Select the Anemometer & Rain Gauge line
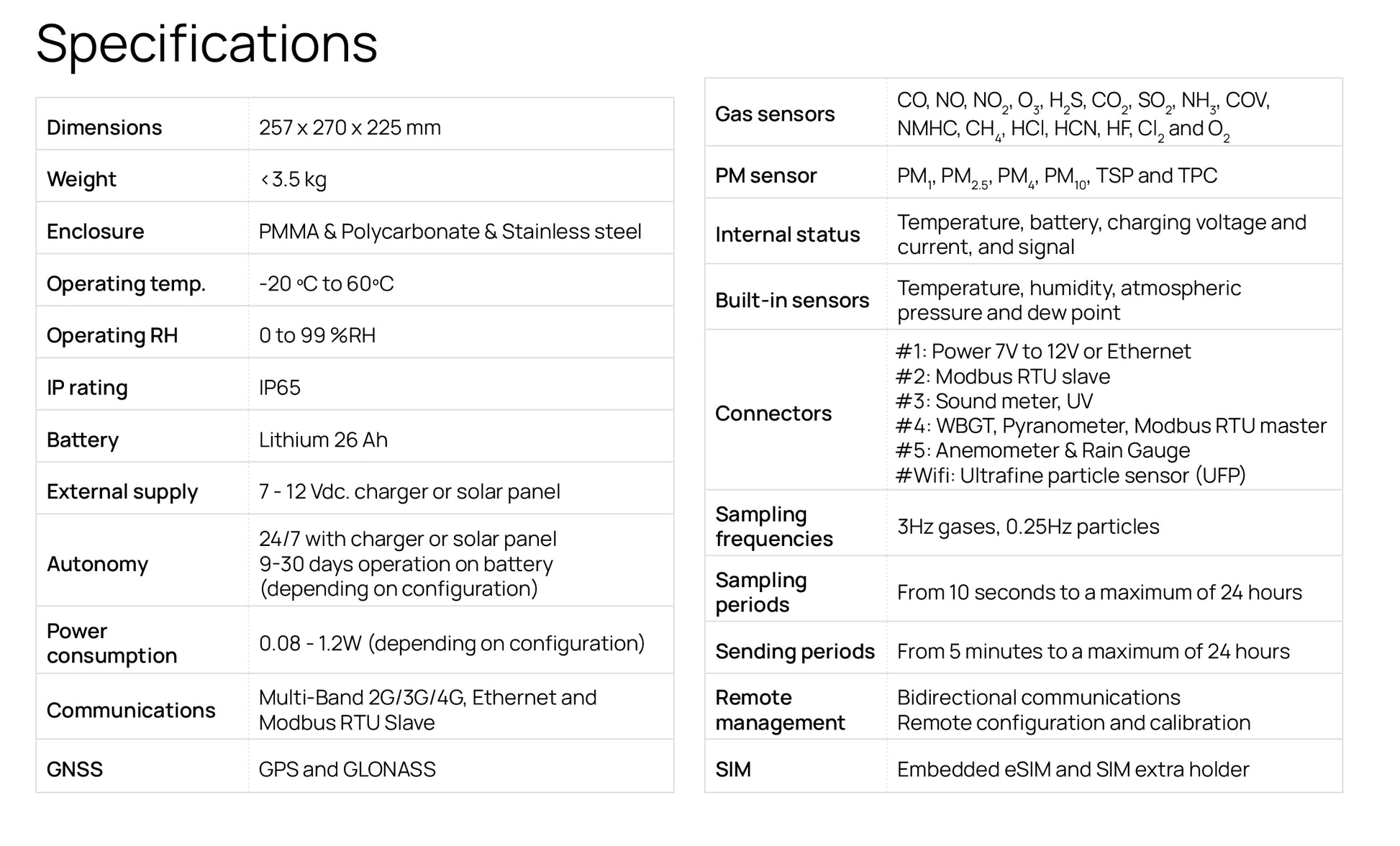Screen dimensions: 1400x846 (x=1042, y=450)
